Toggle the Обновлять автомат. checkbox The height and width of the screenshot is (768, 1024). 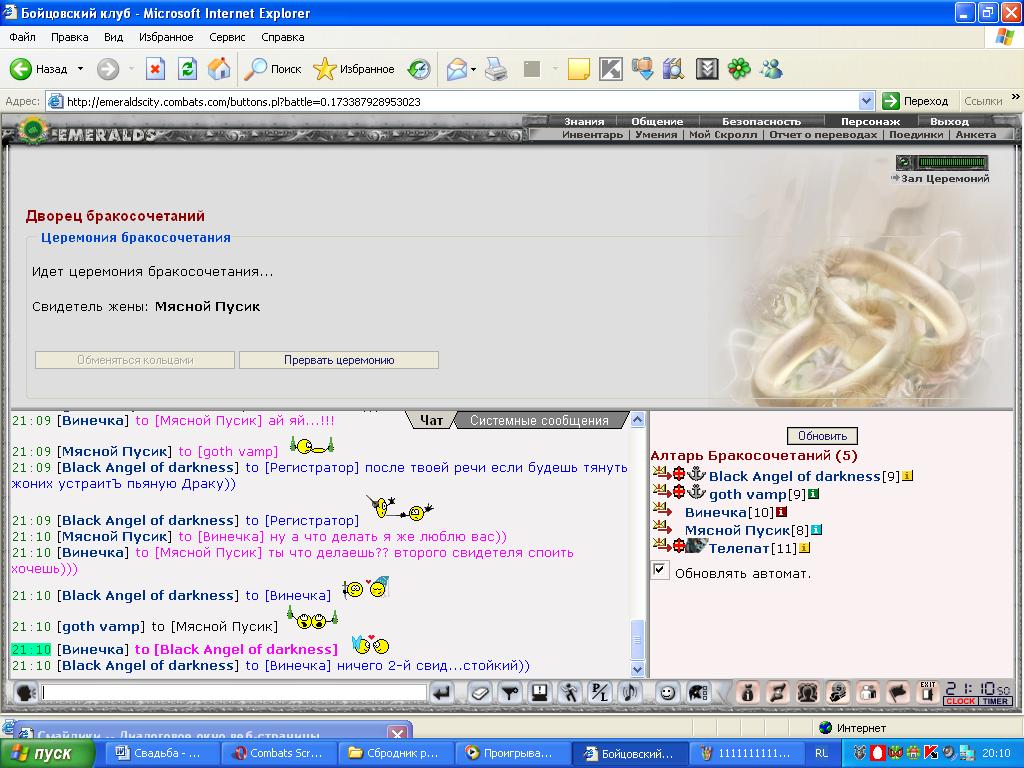click(660, 570)
